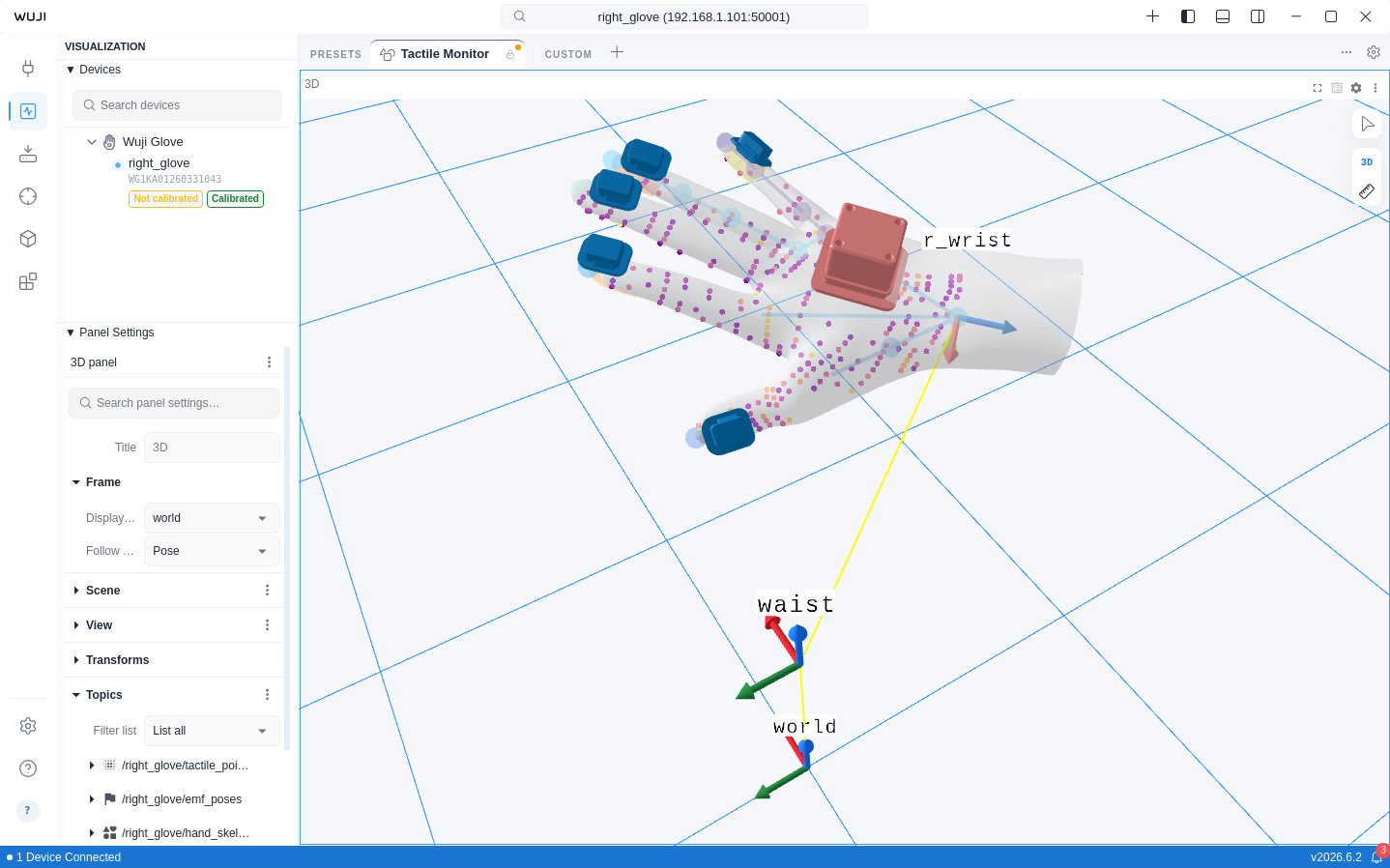Collapse the Panel Settings section
1390x868 pixels.
tap(71, 333)
